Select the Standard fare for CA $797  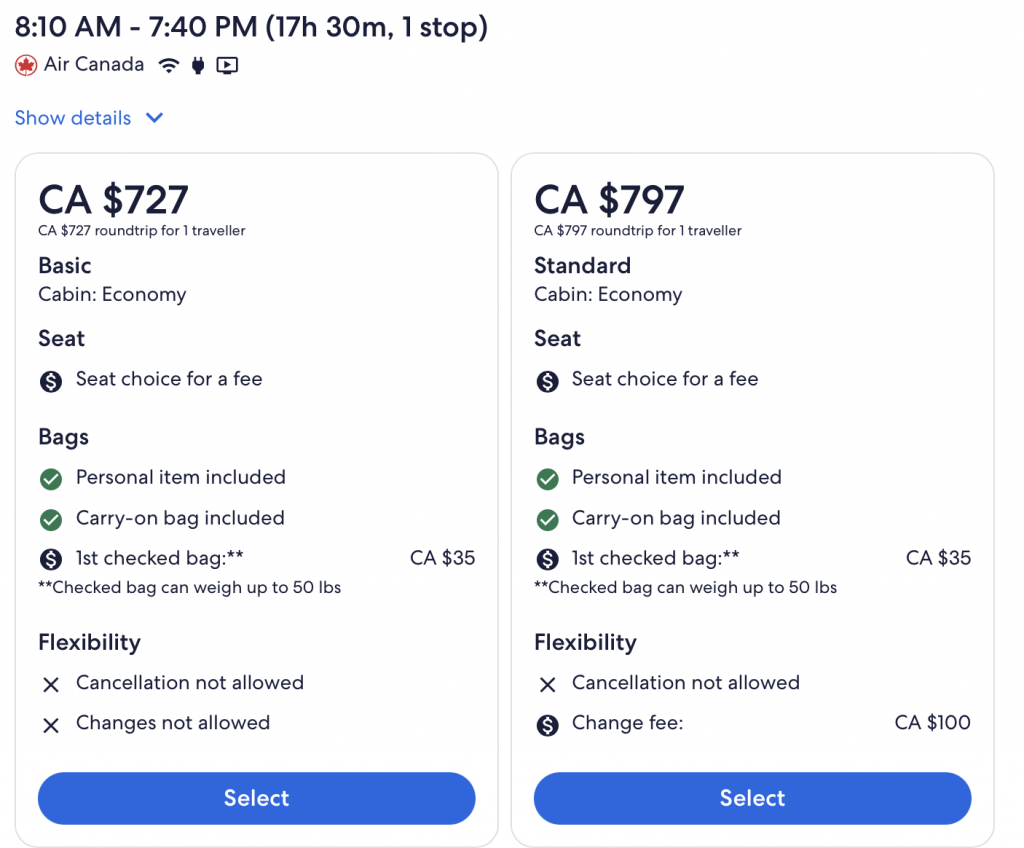(752, 798)
